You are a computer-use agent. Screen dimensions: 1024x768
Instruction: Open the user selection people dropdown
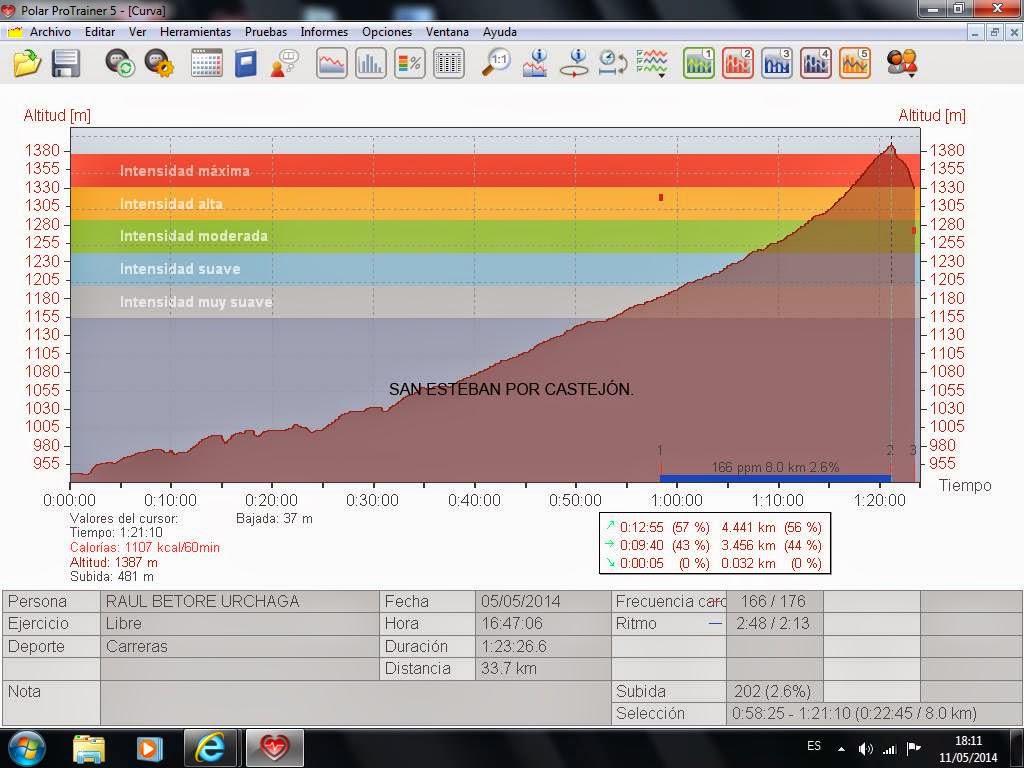pos(903,63)
